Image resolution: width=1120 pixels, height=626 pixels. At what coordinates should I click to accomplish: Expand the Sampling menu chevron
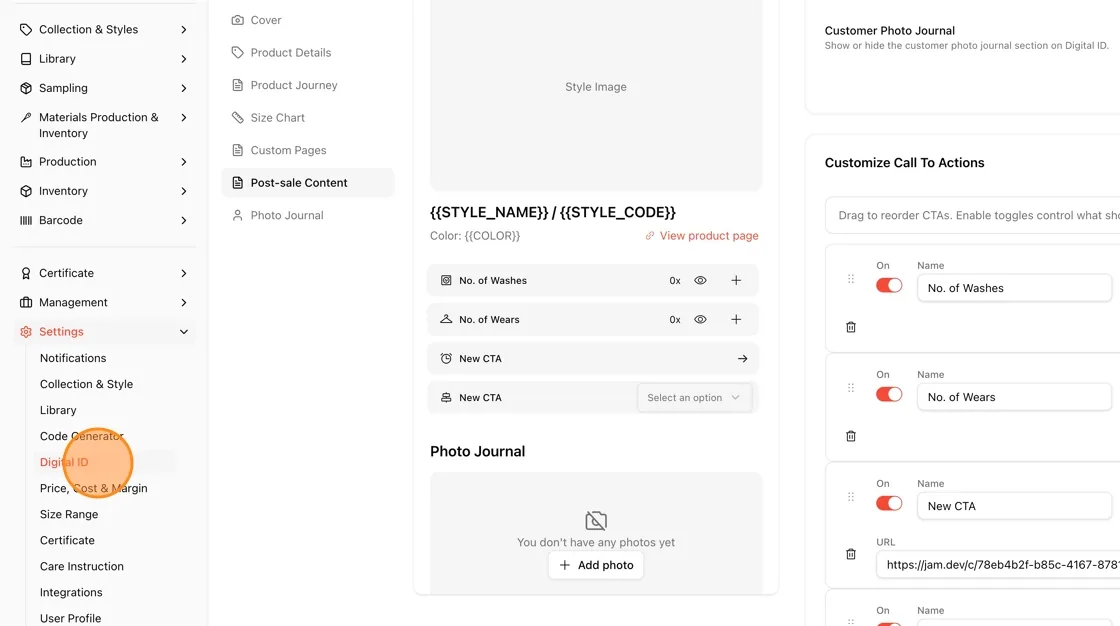coord(184,88)
